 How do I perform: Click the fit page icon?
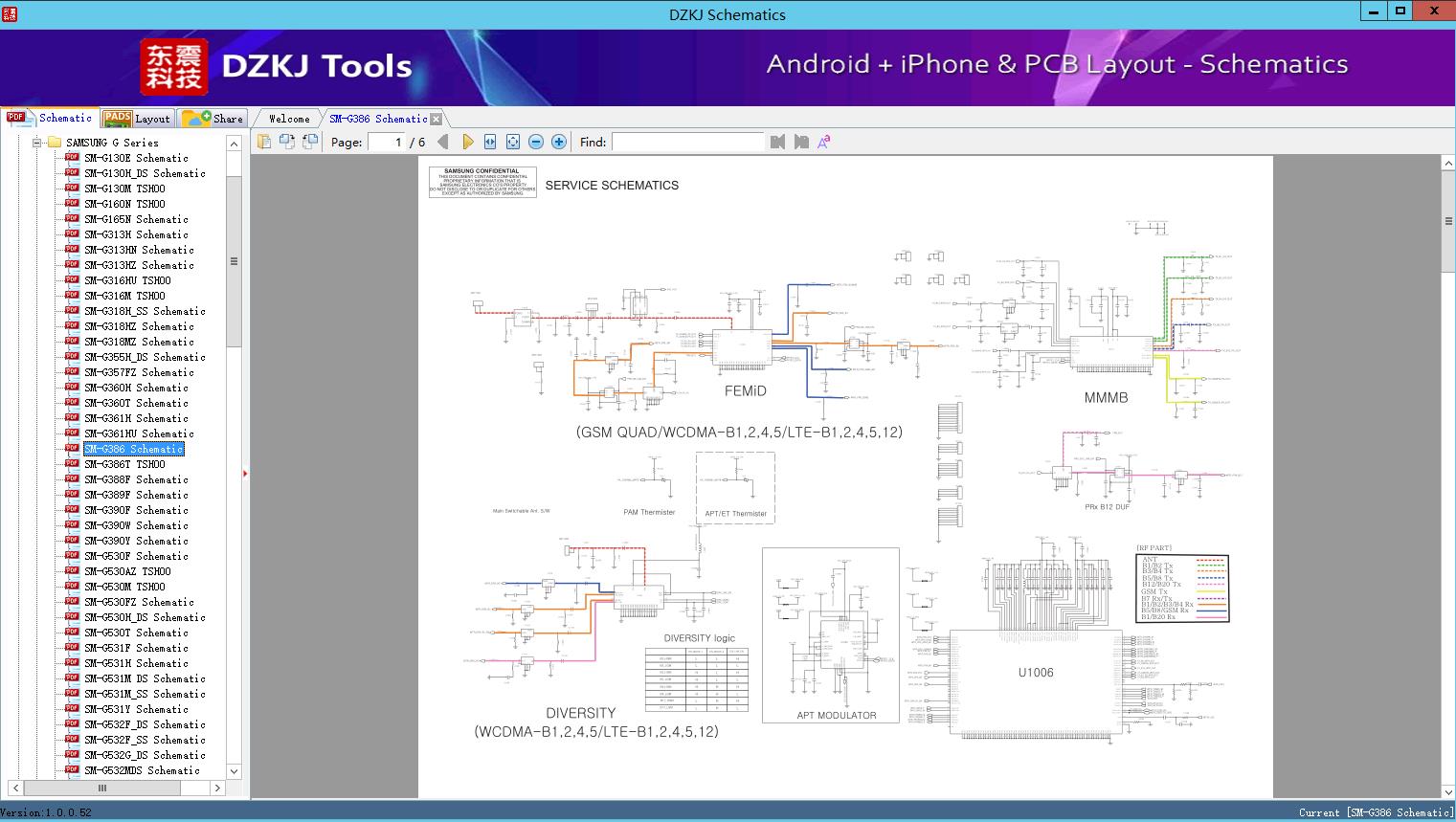coord(513,142)
